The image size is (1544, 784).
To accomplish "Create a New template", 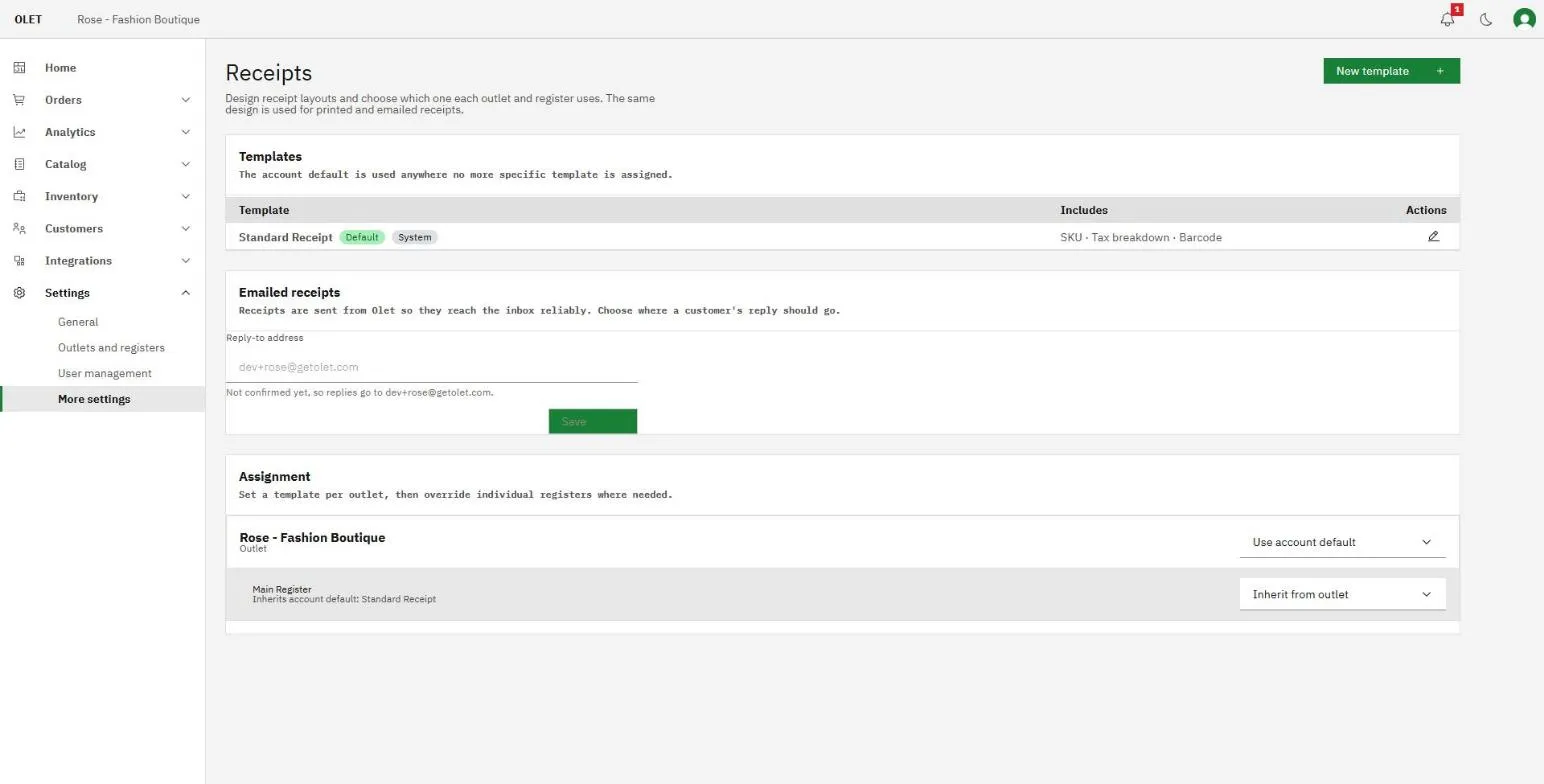I will tap(1391, 71).
